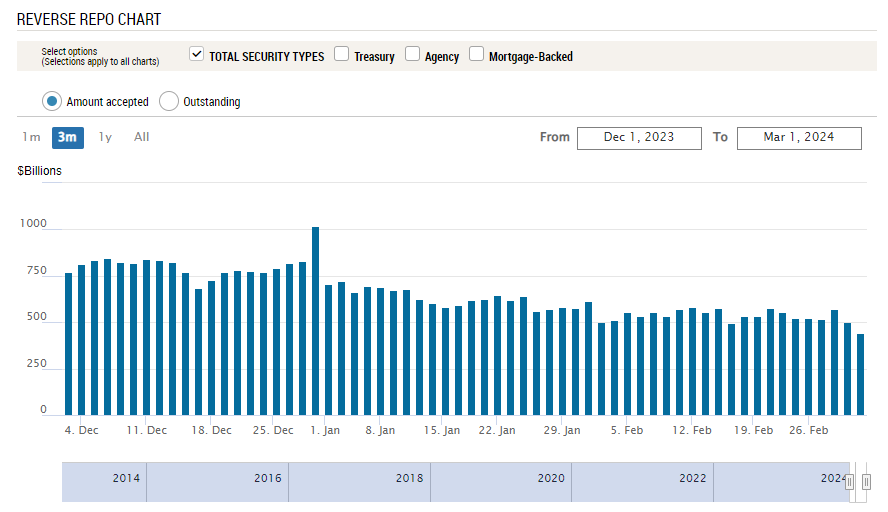
Task: Uncheck the Total Security Types checkbox
Action: pyautogui.click(x=196, y=54)
